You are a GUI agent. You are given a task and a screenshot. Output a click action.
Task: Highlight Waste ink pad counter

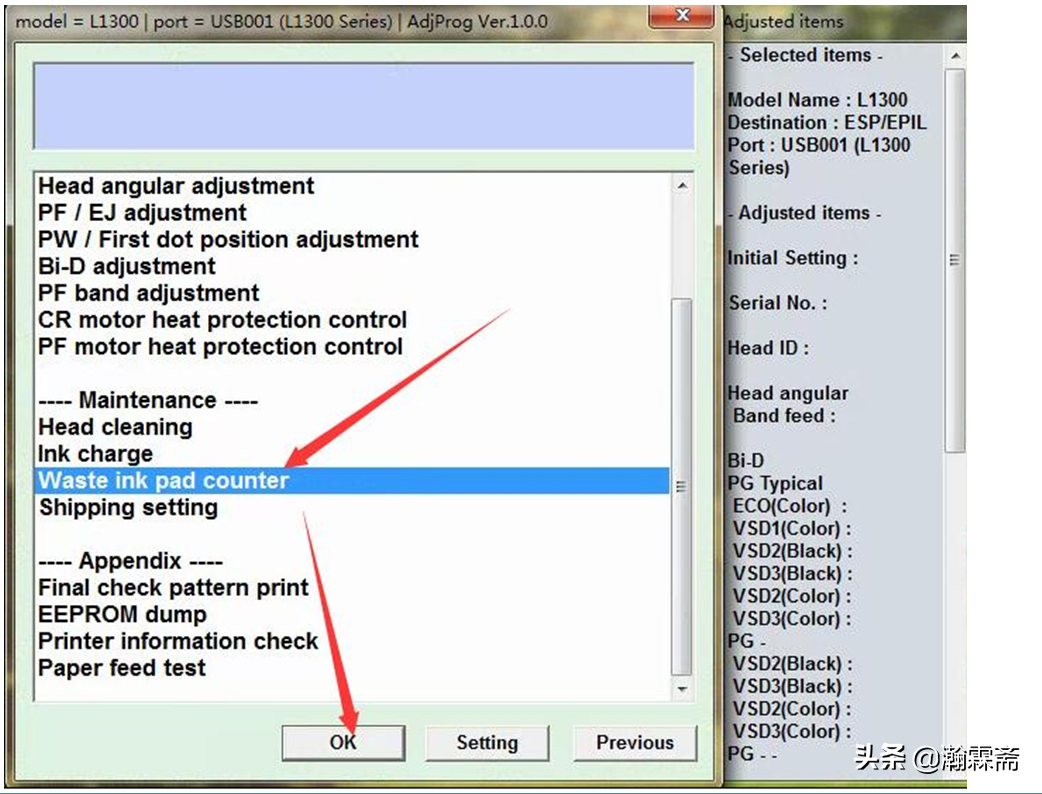coord(352,480)
